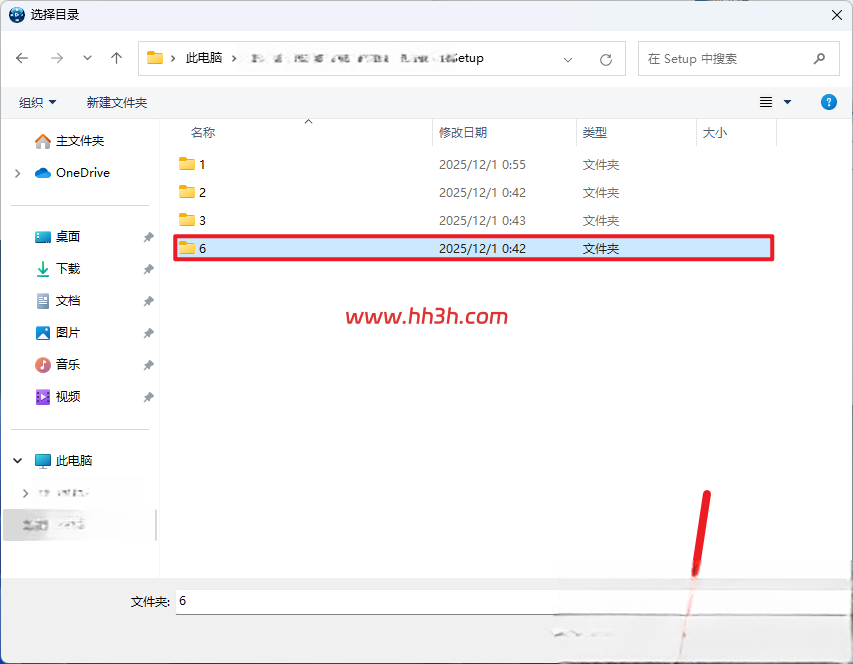Open 桌面 quick access item

58,237
